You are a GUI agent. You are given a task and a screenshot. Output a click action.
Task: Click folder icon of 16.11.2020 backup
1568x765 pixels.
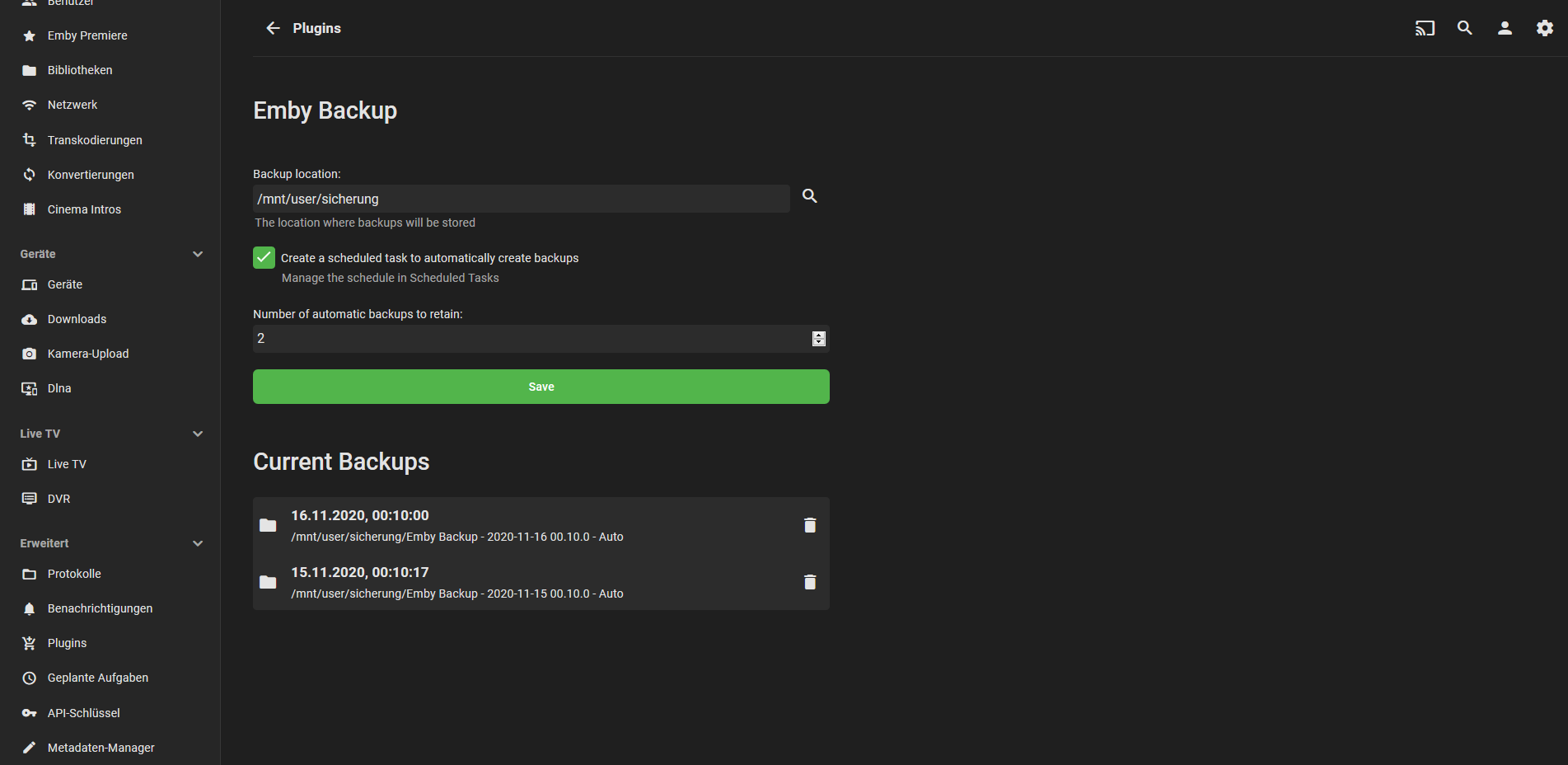tap(268, 525)
